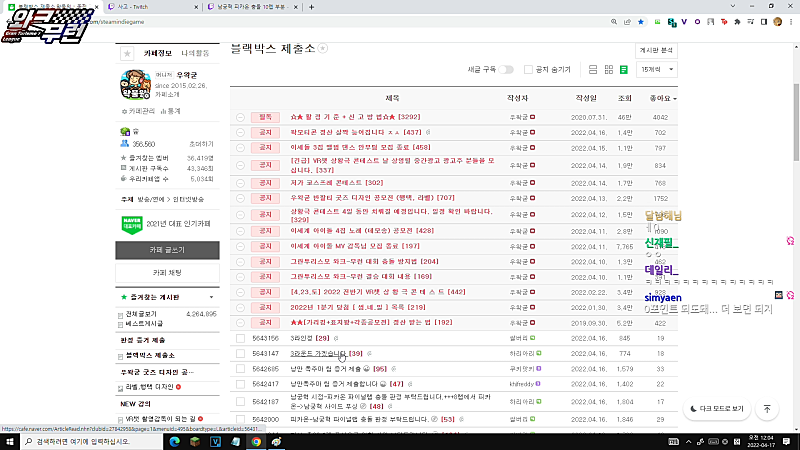Switch to the album grid view icon
This screenshot has width=800, height=450.
coord(609,69)
